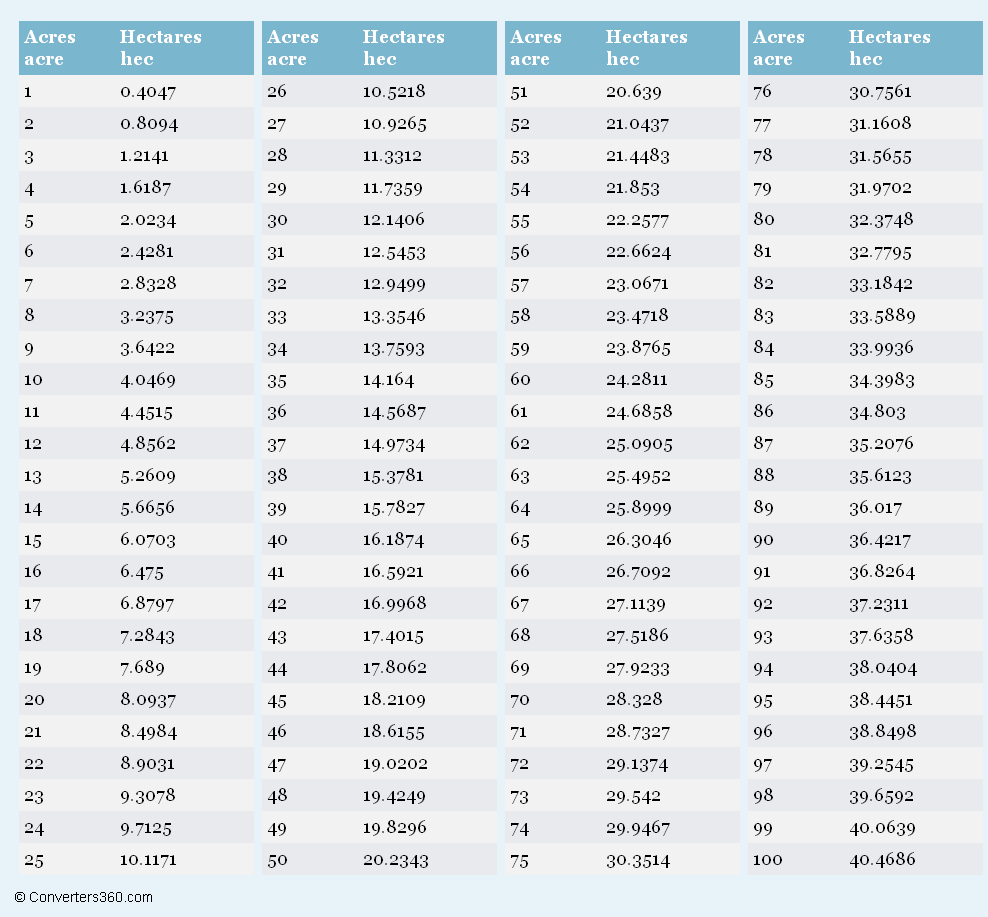Image resolution: width=988 pixels, height=917 pixels.
Task: Select the 30.3514 value for 75 acres
Action: tap(638, 860)
